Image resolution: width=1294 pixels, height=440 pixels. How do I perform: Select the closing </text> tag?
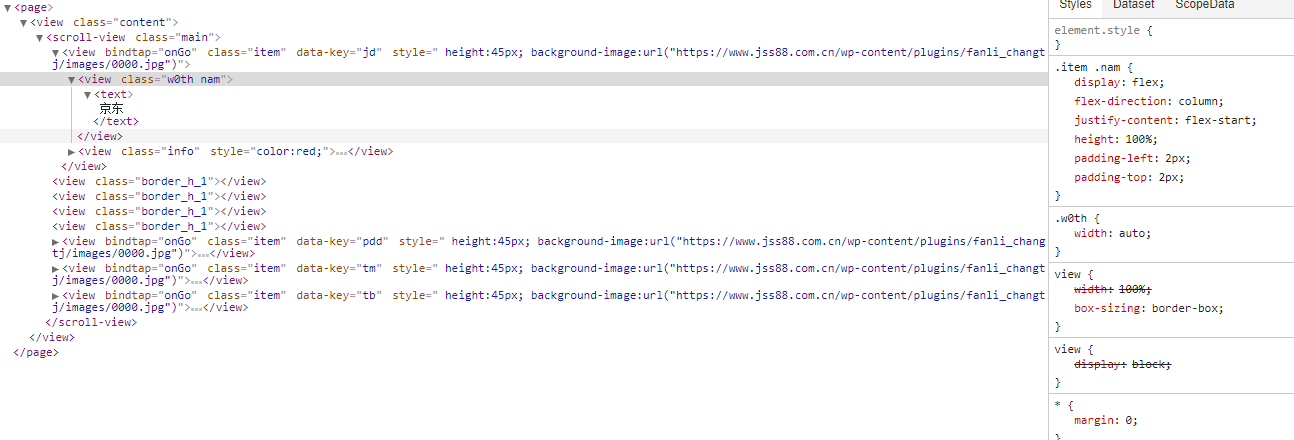point(116,121)
